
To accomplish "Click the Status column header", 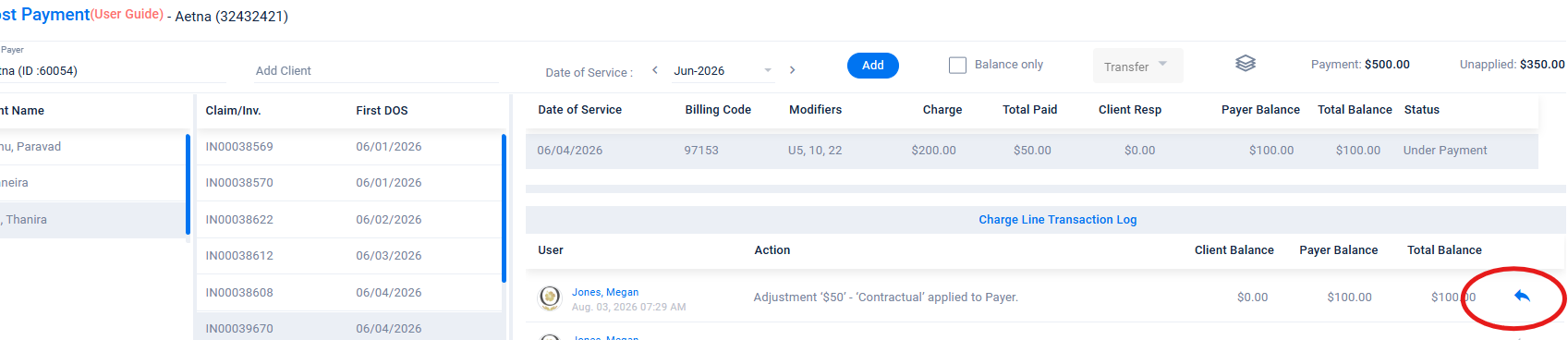I will coord(1421,110).
